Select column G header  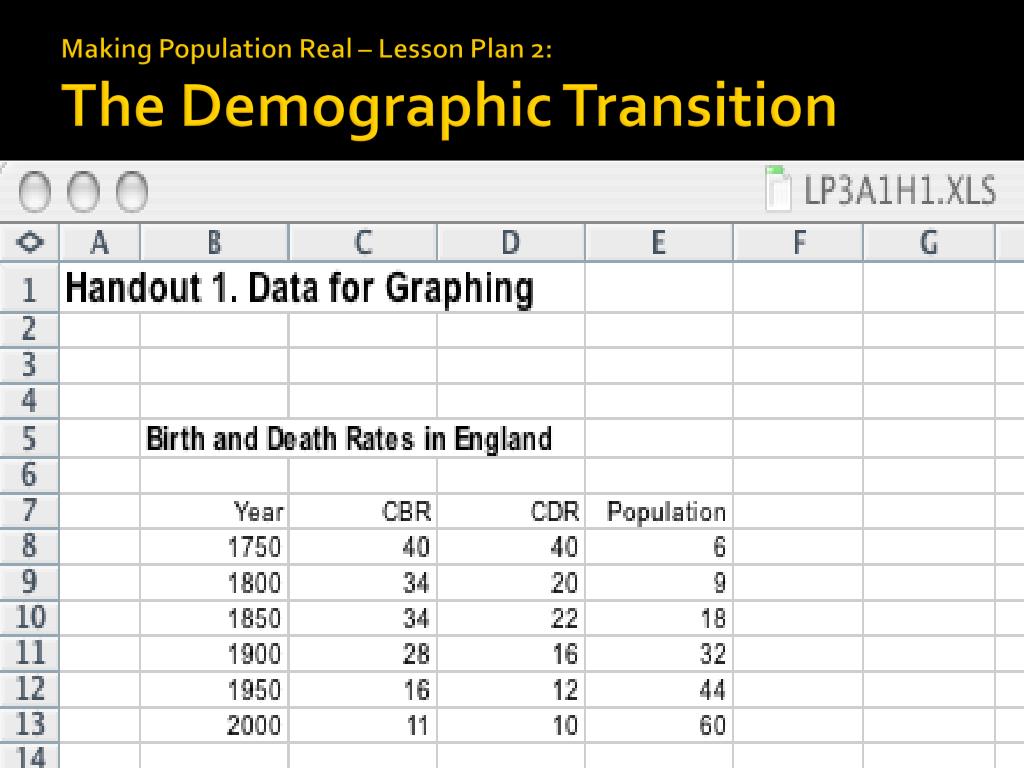[929, 242]
